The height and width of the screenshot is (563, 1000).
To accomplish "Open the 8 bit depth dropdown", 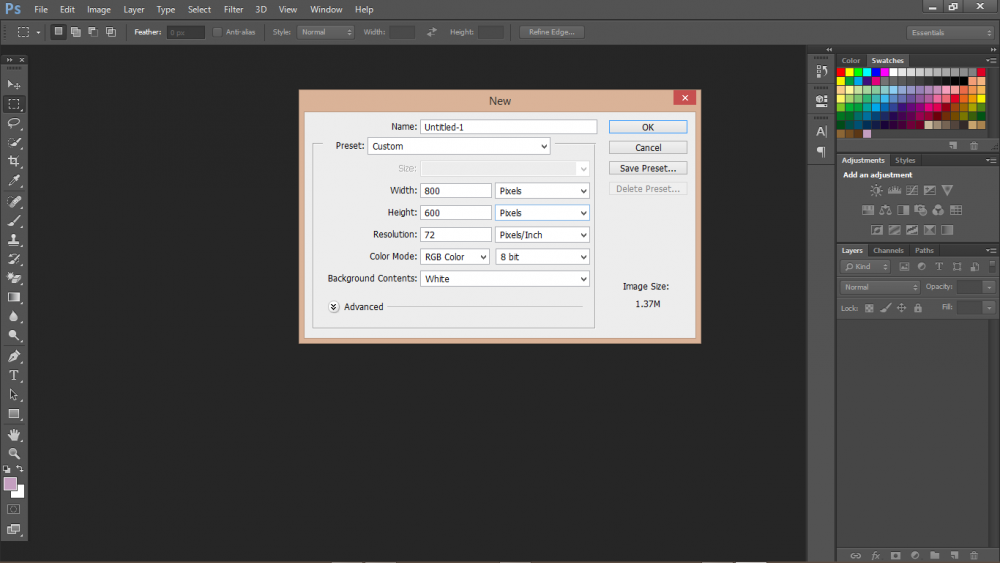I will click(542, 257).
